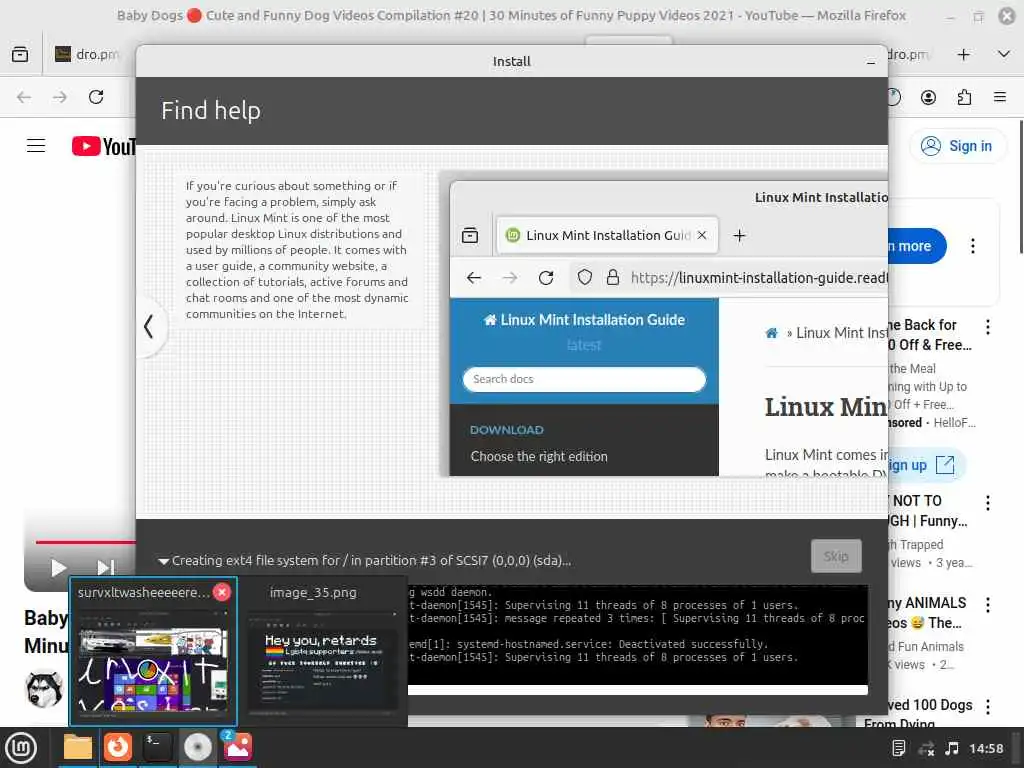Go to previous installer slide

150,327
